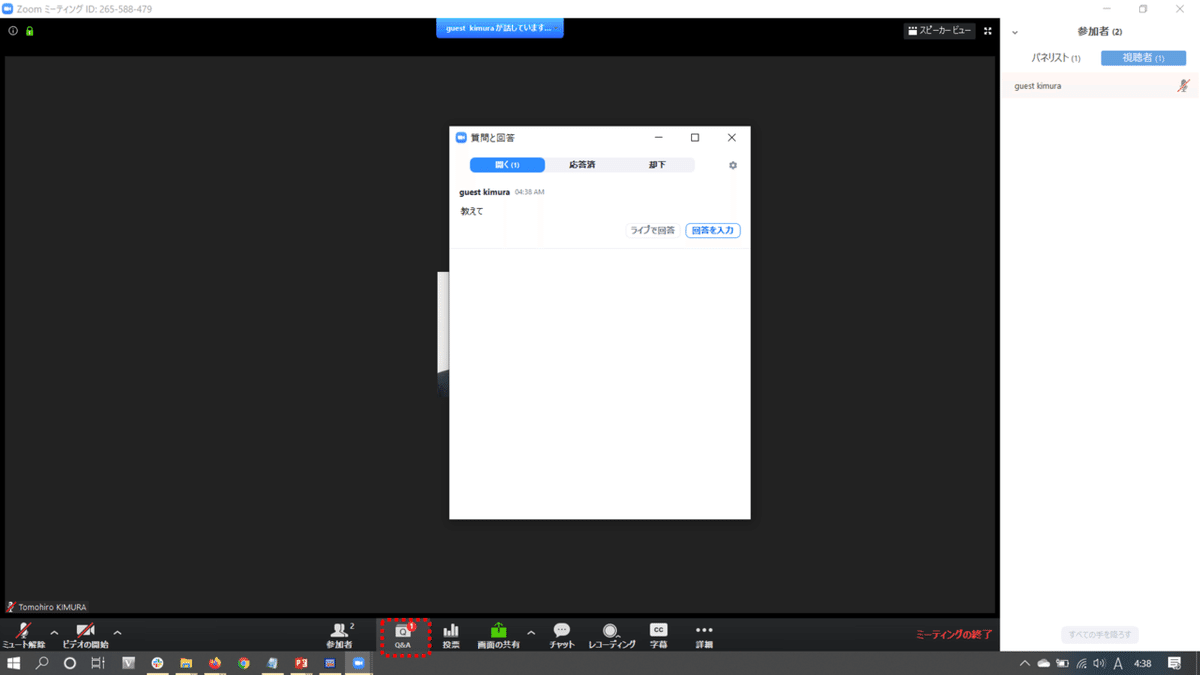1200x675 pixels.
Task: Start video with ビデオの開始 button
Action: (85, 635)
